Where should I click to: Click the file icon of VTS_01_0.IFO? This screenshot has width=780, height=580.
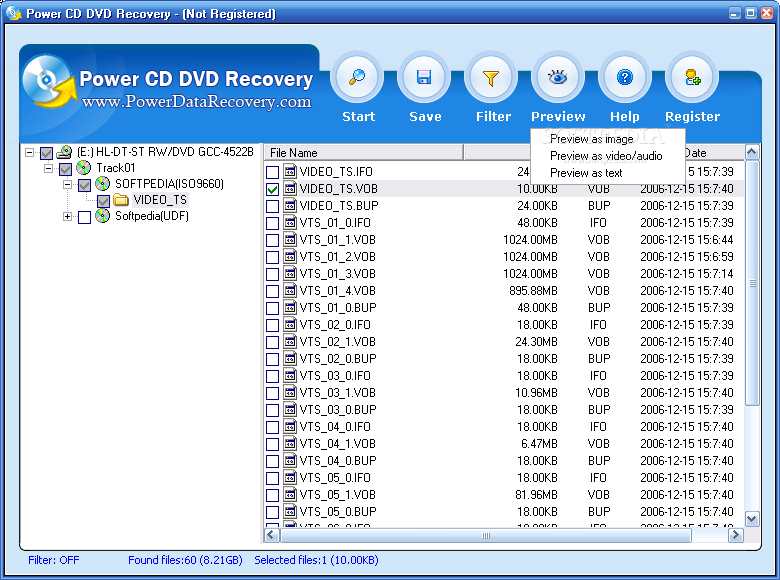[x=290, y=222]
